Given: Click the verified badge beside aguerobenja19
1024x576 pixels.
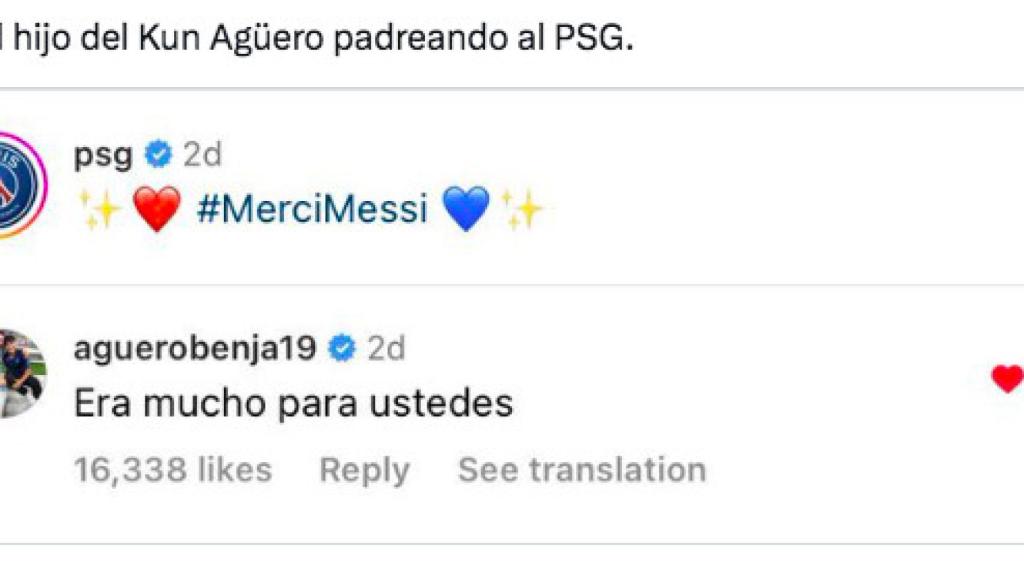Looking at the screenshot, I should point(341,349).
